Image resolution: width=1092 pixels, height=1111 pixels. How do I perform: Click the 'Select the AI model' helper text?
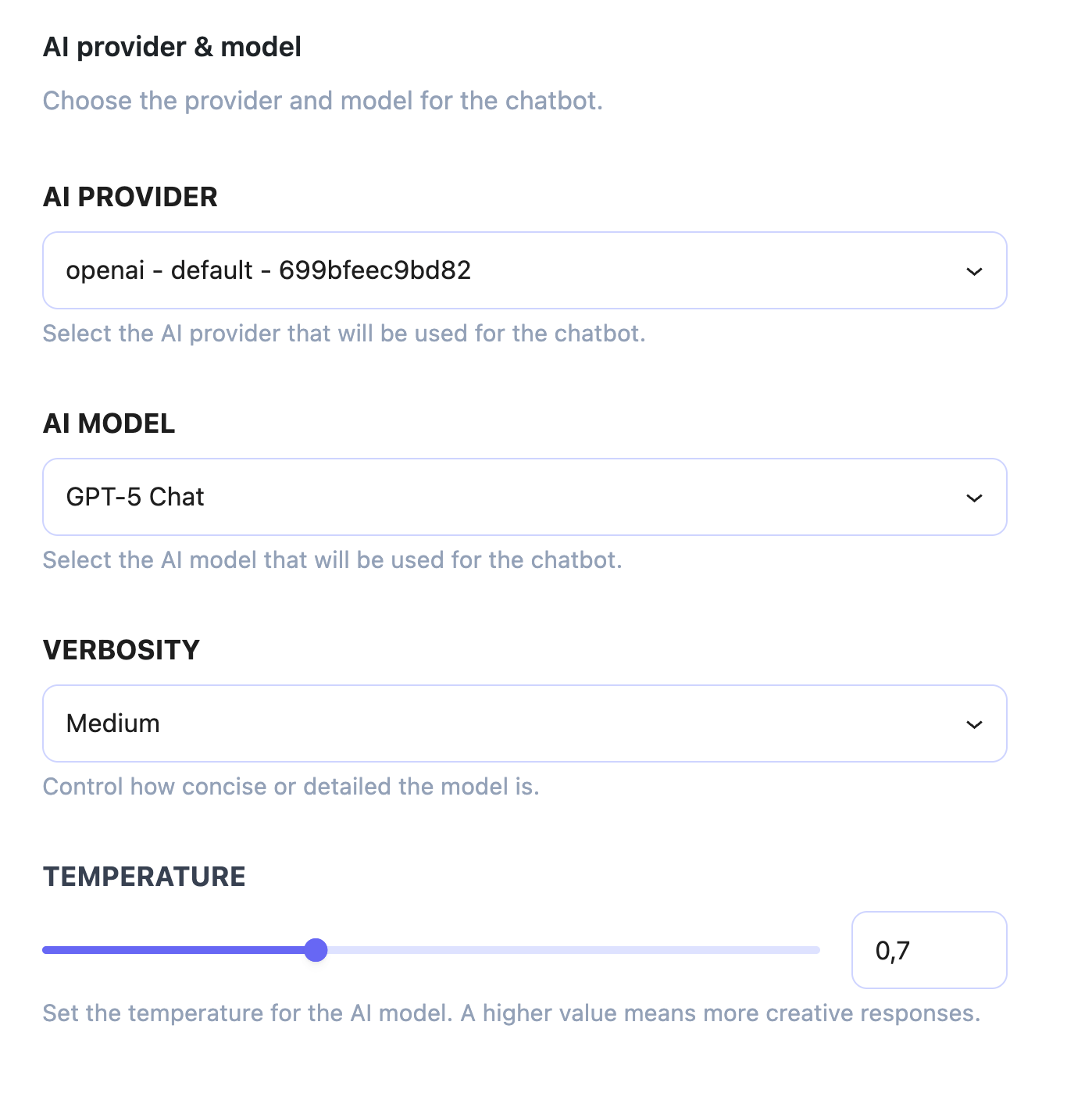(x=332, y=560)
